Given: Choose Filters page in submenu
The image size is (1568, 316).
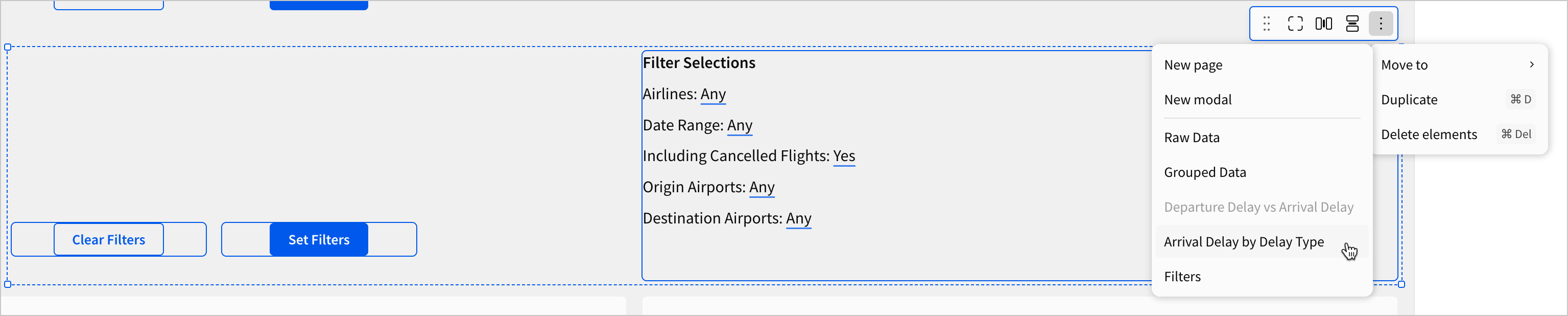Looking at the screenshot, I should [1182, 277].
